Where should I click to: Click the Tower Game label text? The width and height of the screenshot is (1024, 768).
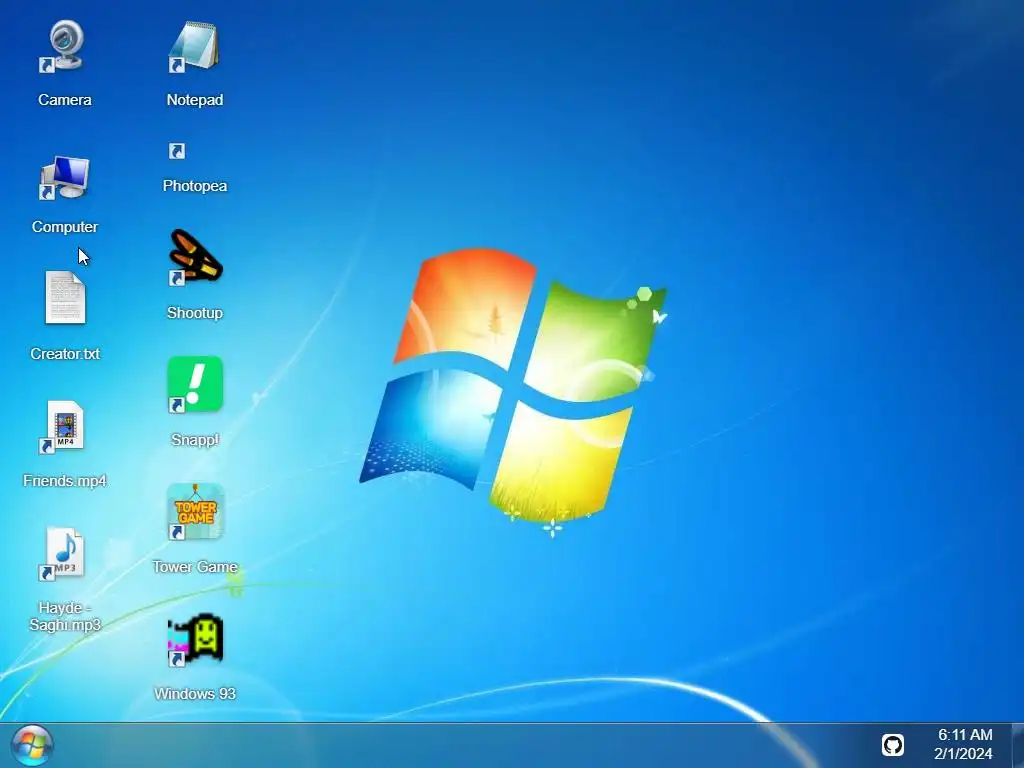tap(195, 567)
